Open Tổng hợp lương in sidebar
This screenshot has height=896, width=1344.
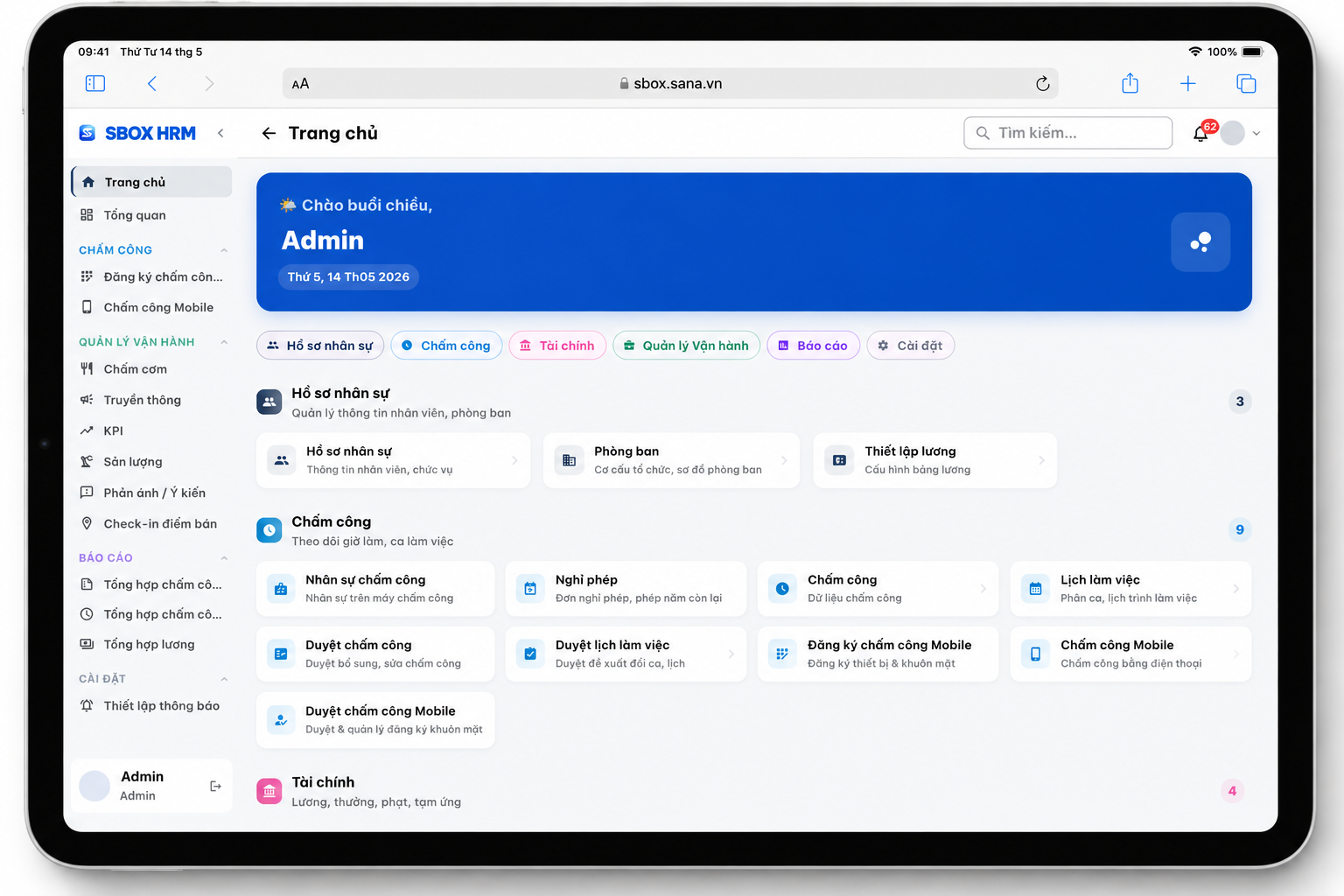click(151, 644)
